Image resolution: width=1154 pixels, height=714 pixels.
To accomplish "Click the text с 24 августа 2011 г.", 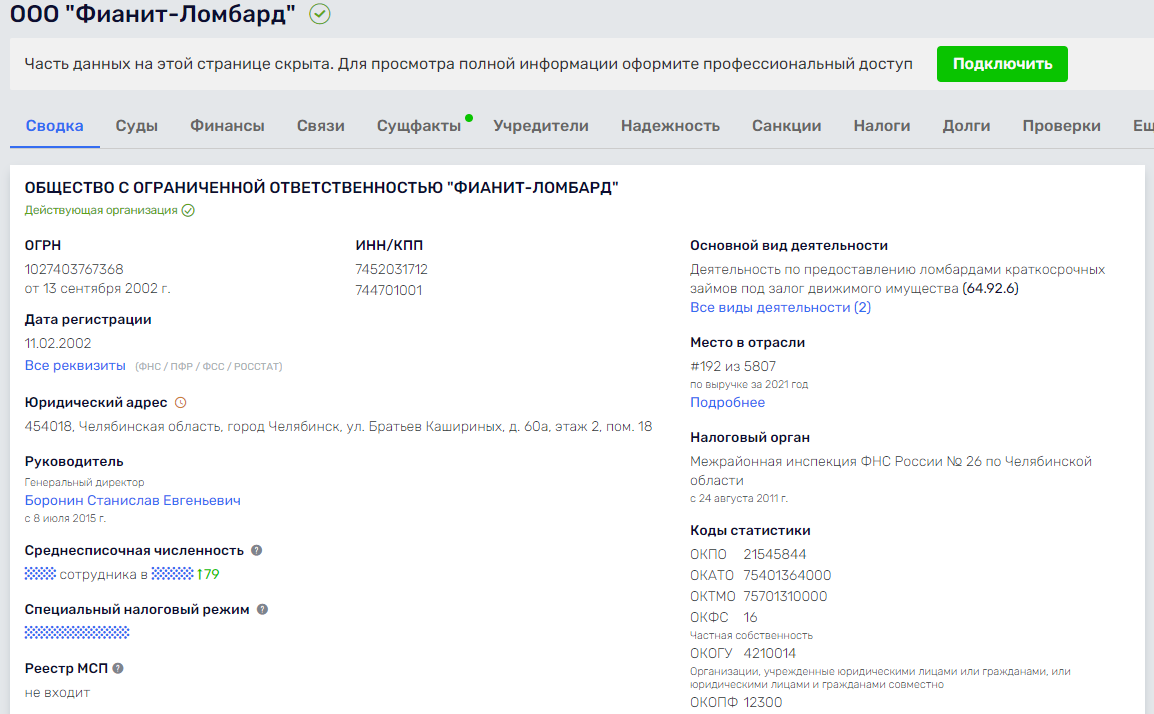I will pos(738,498).
